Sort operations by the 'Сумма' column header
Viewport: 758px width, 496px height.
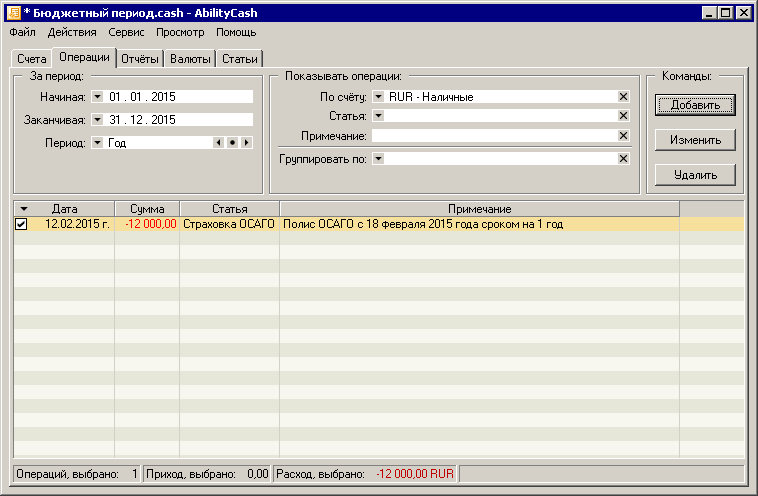point(147,208)
